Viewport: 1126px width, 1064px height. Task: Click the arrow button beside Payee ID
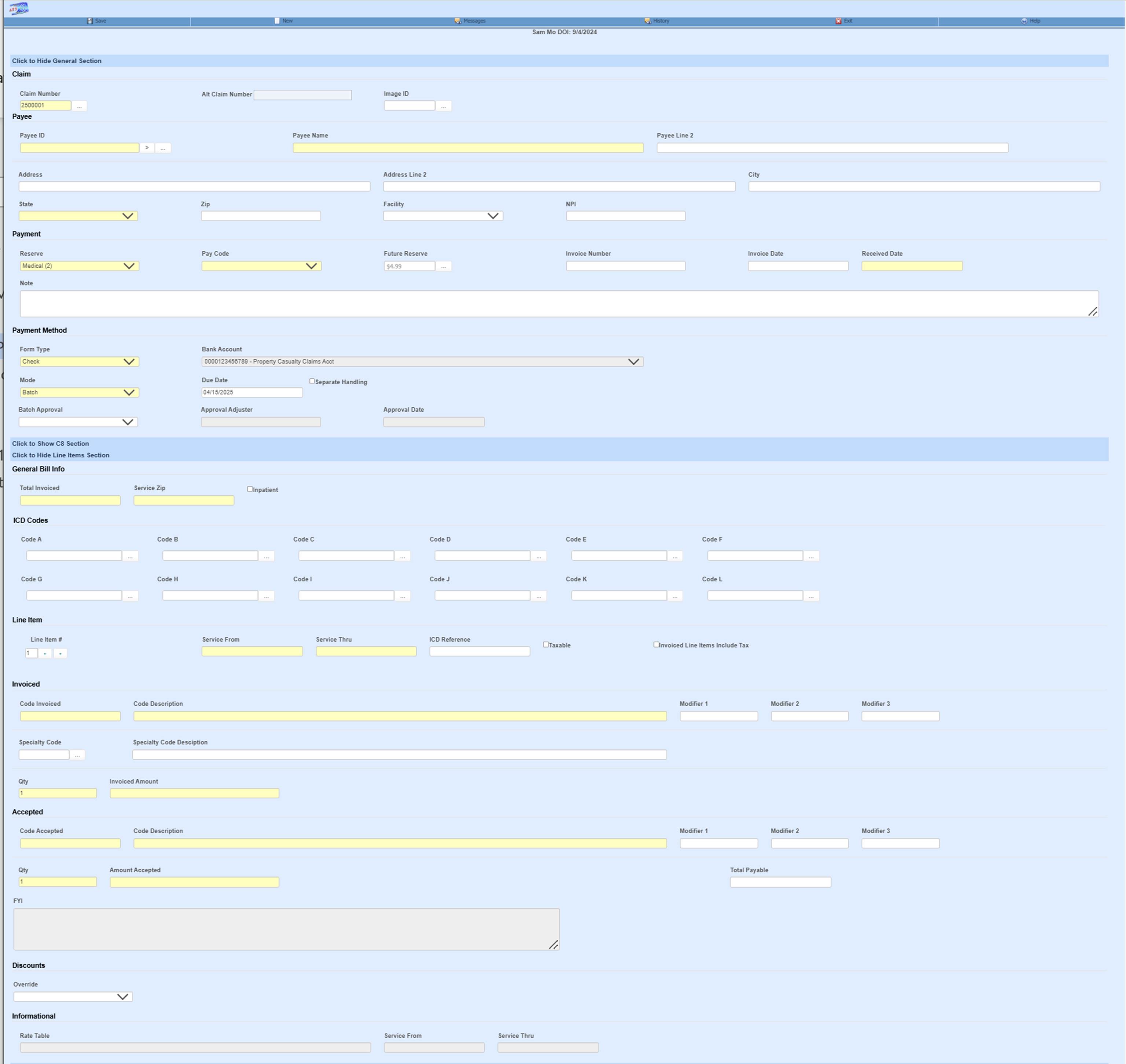pos(147,147)
